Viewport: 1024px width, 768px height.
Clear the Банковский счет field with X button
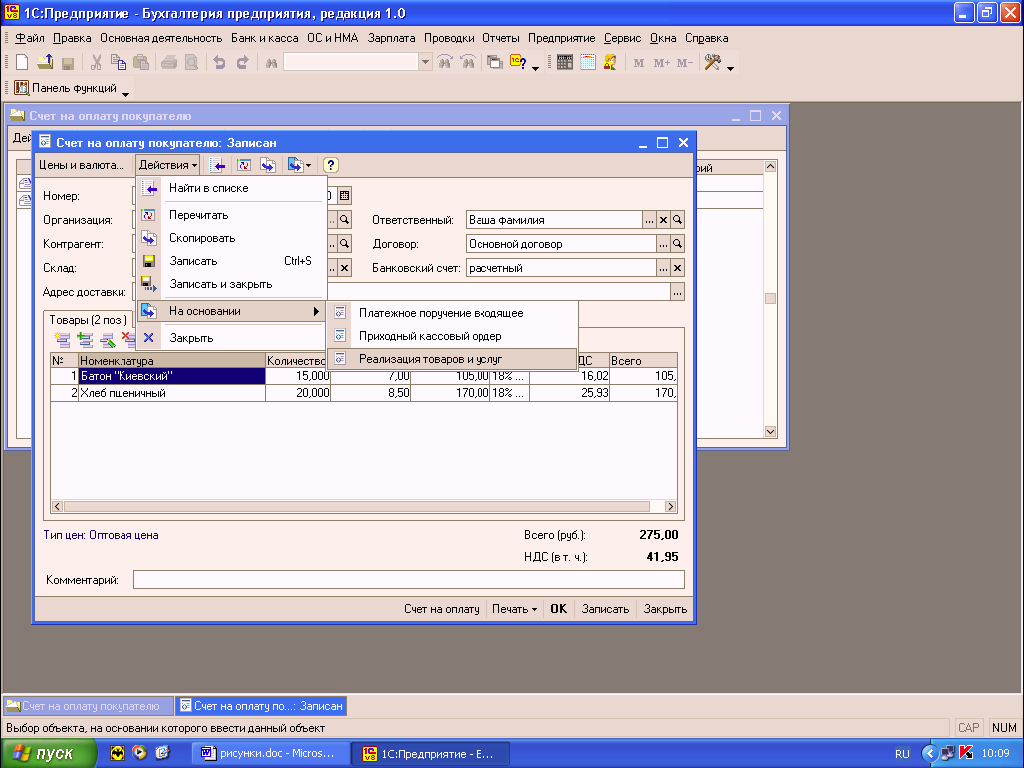pyautogui.click(x=677, y=268)
